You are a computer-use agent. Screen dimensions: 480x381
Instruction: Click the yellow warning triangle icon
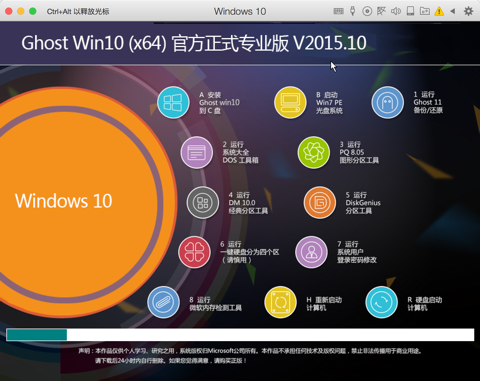(439, 12)
